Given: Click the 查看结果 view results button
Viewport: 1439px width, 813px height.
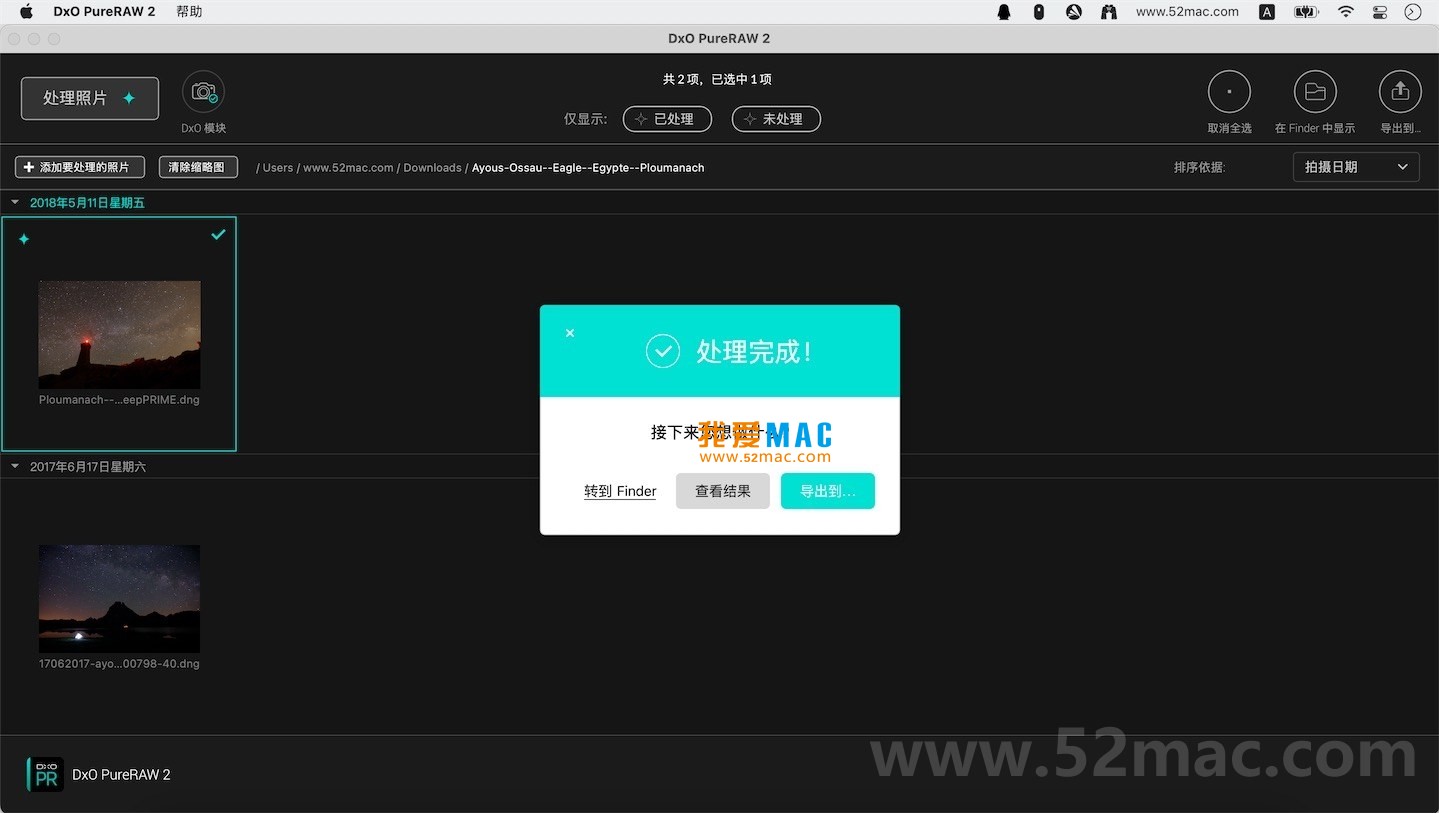Looking at the screenshot, I should tap(723, 491).
